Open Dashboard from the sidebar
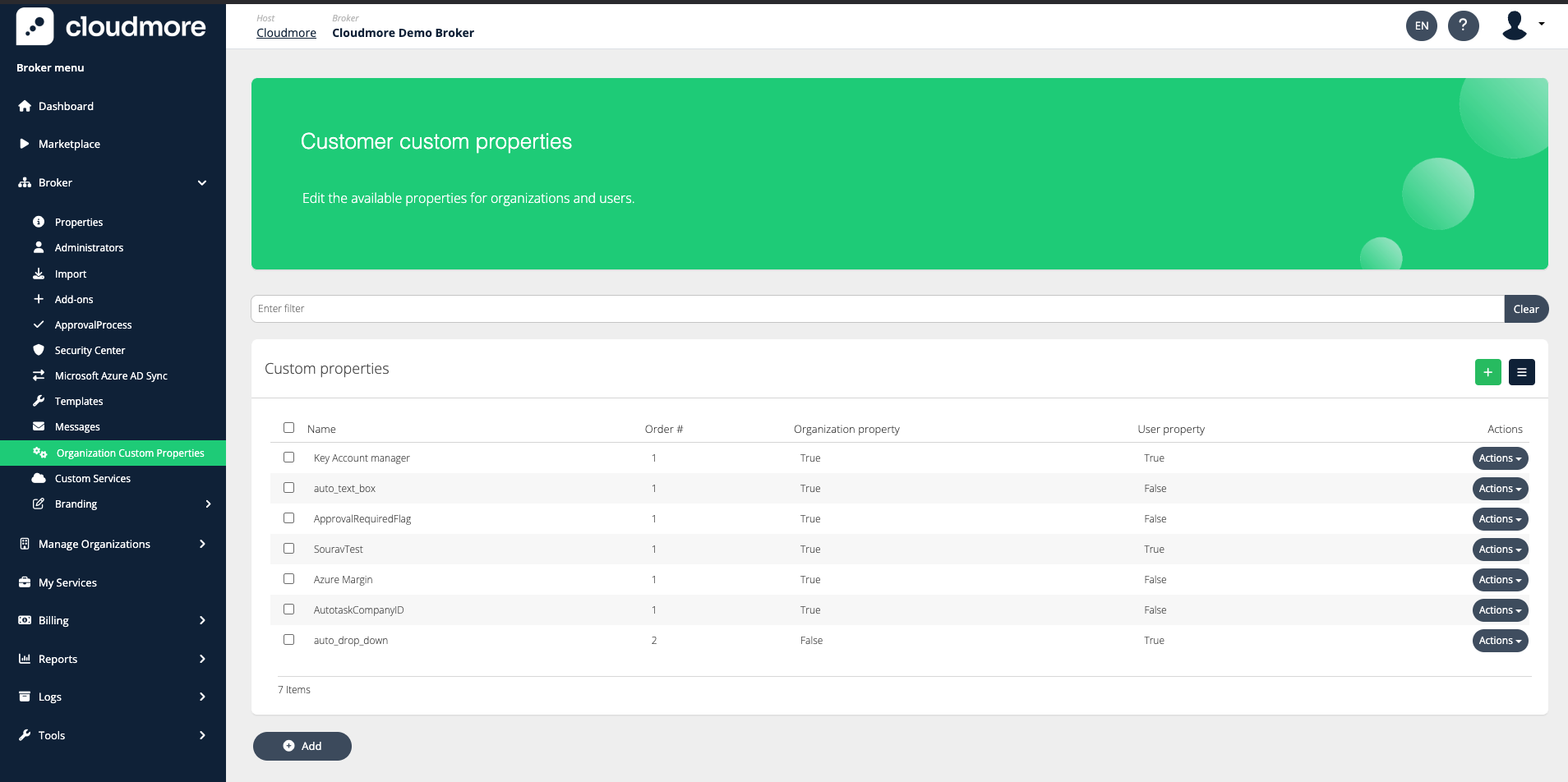Viewport: 1568px width, 782px height. [66, 106]
